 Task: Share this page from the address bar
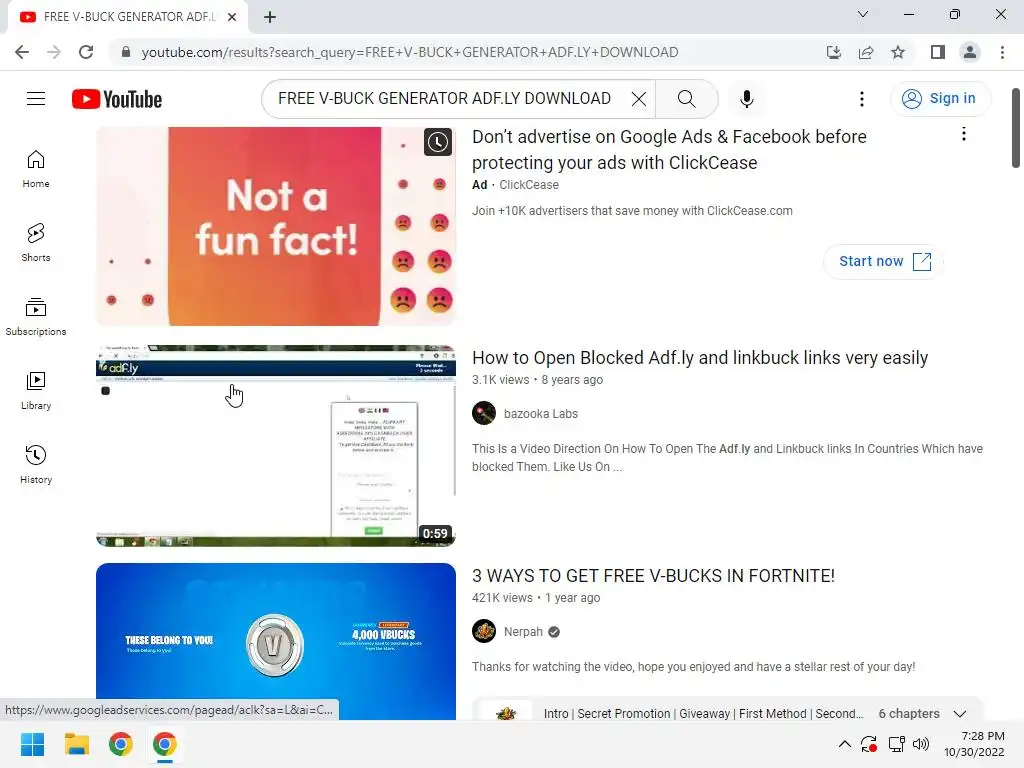tap(866, 52)
